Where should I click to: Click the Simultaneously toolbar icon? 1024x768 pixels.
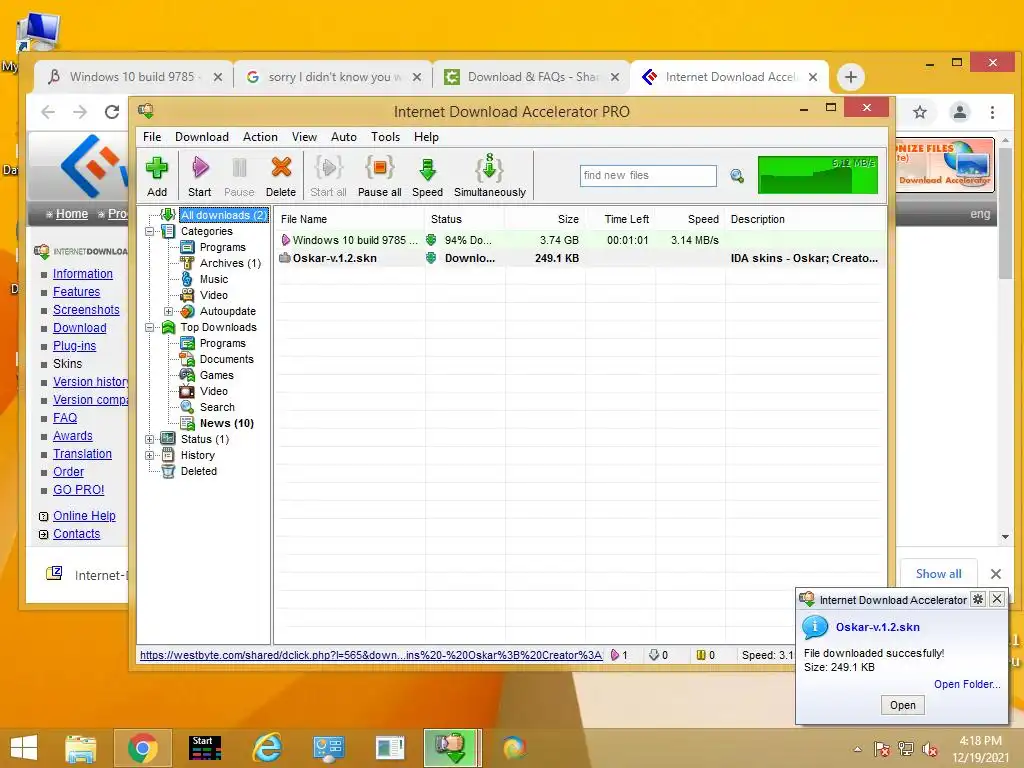coord(490,176)
